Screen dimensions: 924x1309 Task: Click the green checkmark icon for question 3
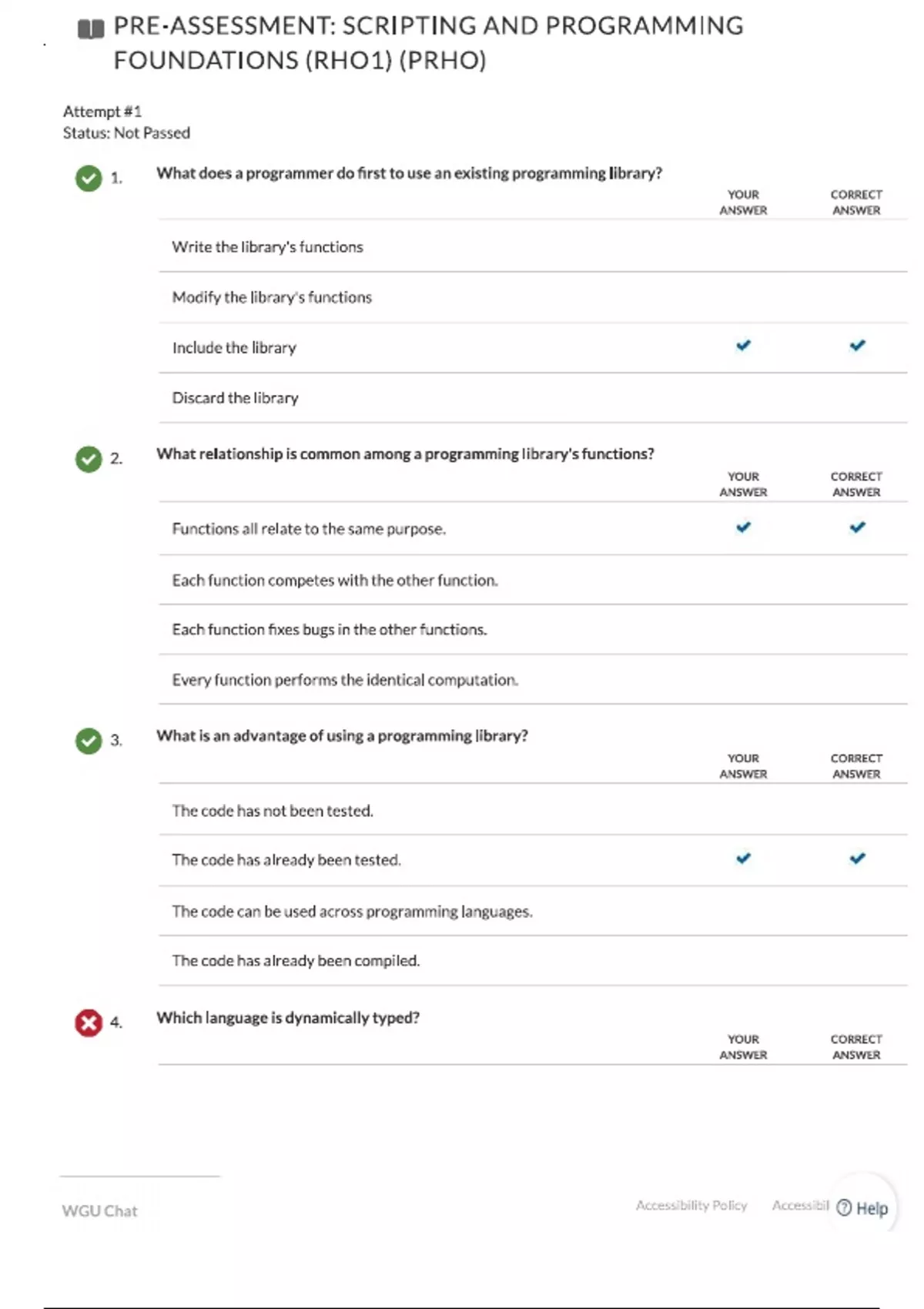[x=89, y=741]
